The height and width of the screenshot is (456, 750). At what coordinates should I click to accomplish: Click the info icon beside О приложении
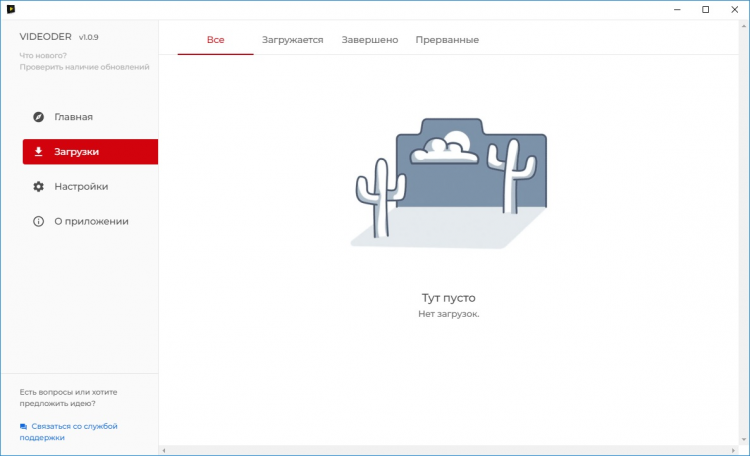[x=38, y=221]
